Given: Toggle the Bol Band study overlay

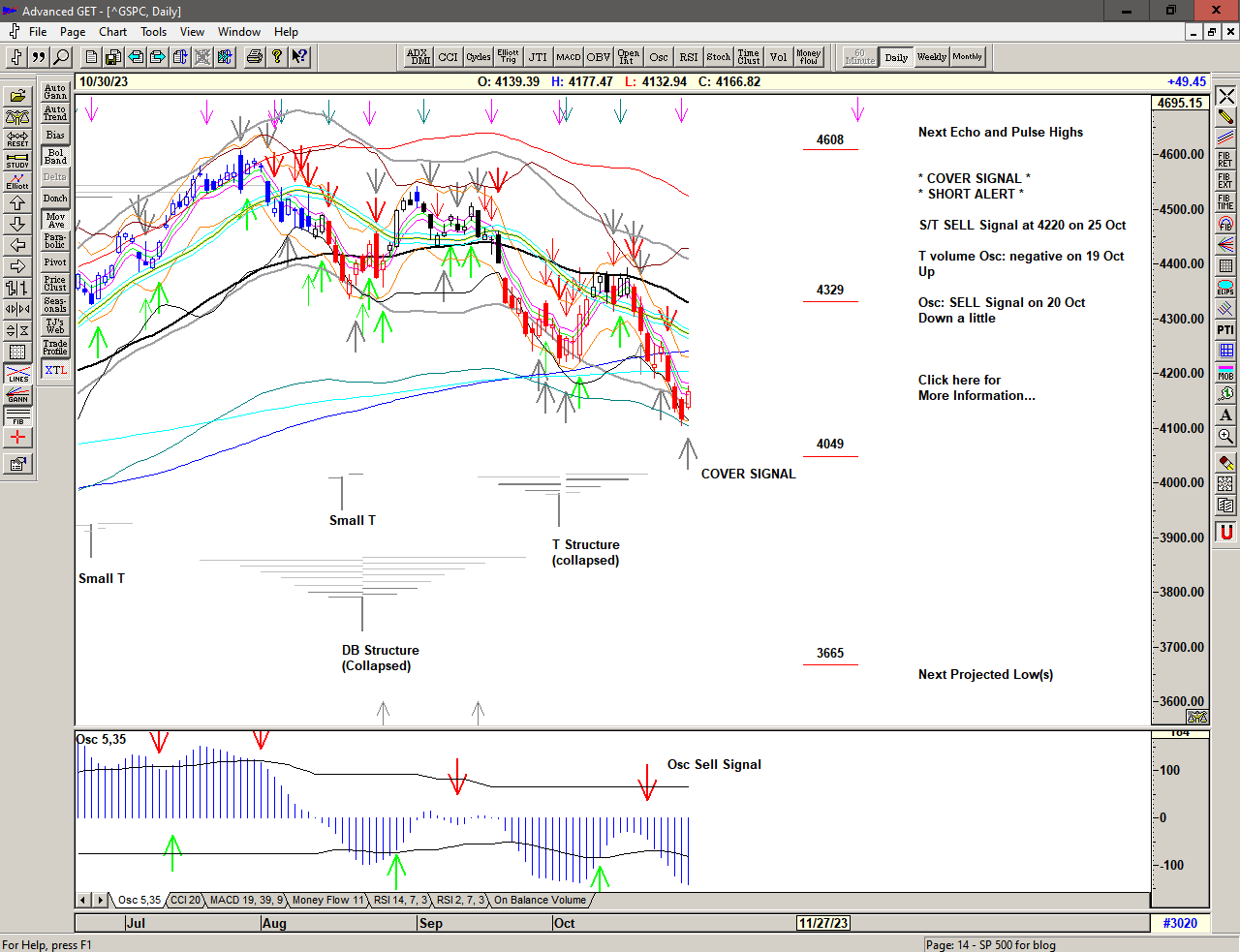Looking at the screenshot, I should 55,156.
